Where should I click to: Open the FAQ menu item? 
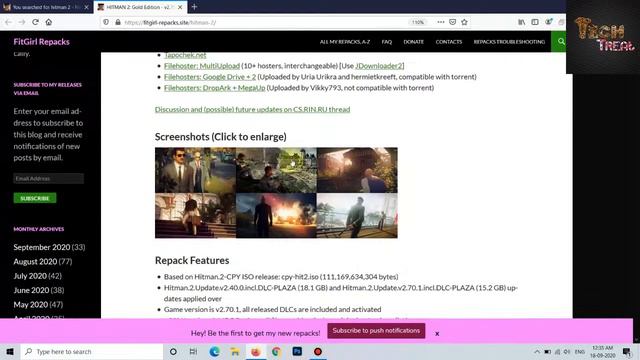click(x=387, y=42)
